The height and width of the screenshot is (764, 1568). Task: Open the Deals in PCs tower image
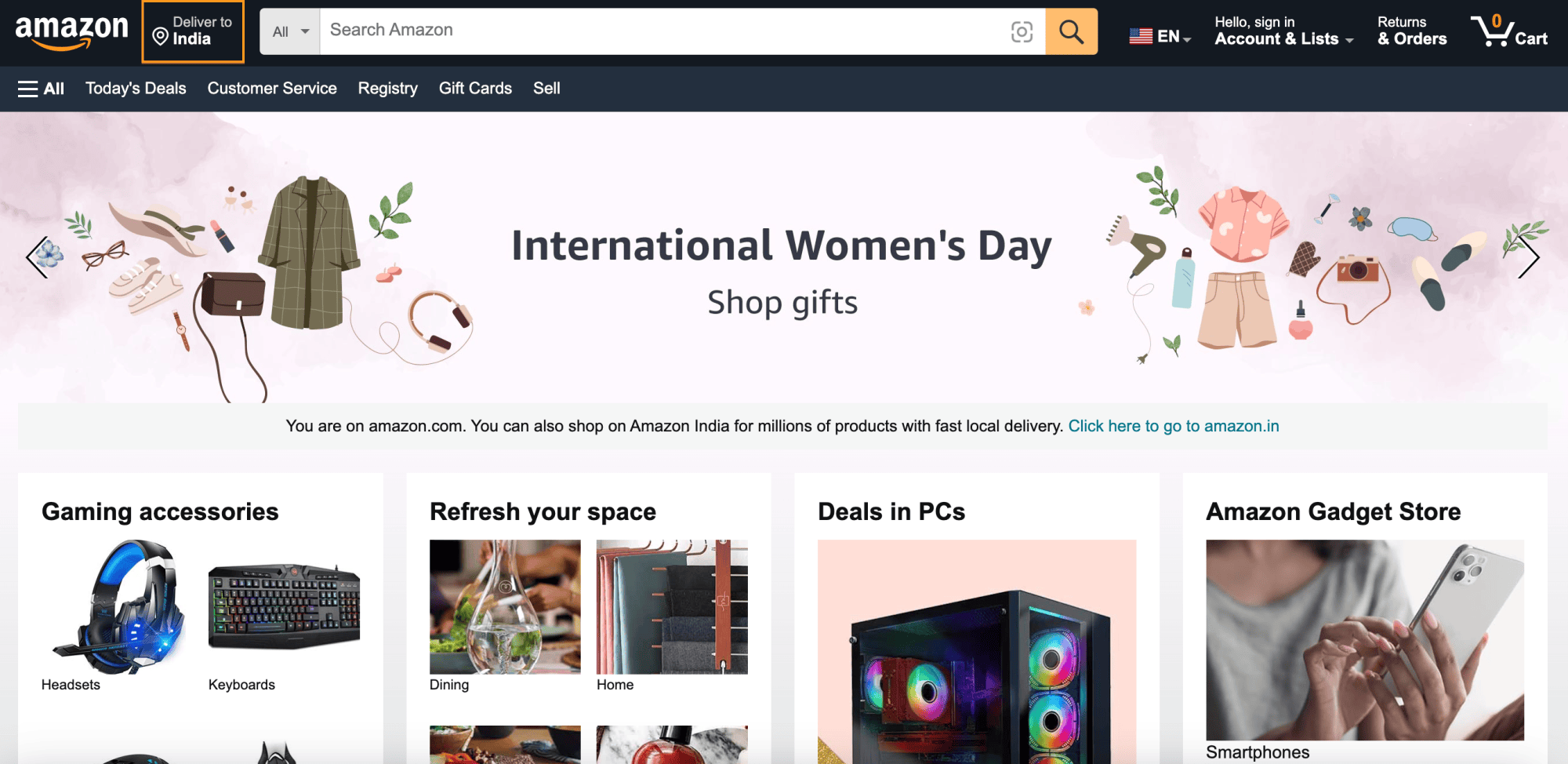click(977, 652)
